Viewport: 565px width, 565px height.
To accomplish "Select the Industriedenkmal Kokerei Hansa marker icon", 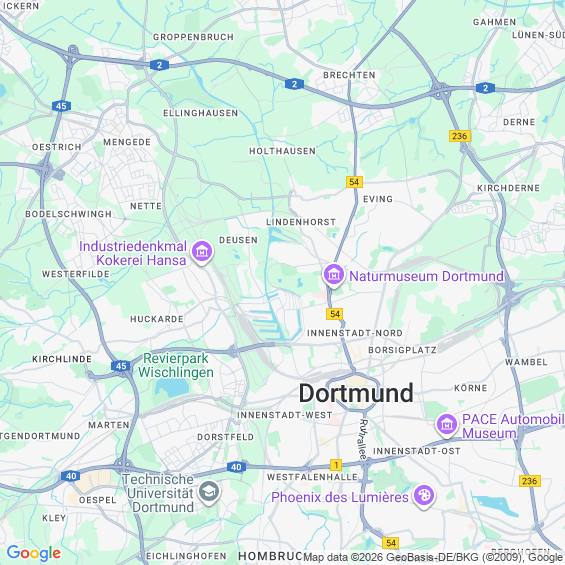I will tap(202, 252).
